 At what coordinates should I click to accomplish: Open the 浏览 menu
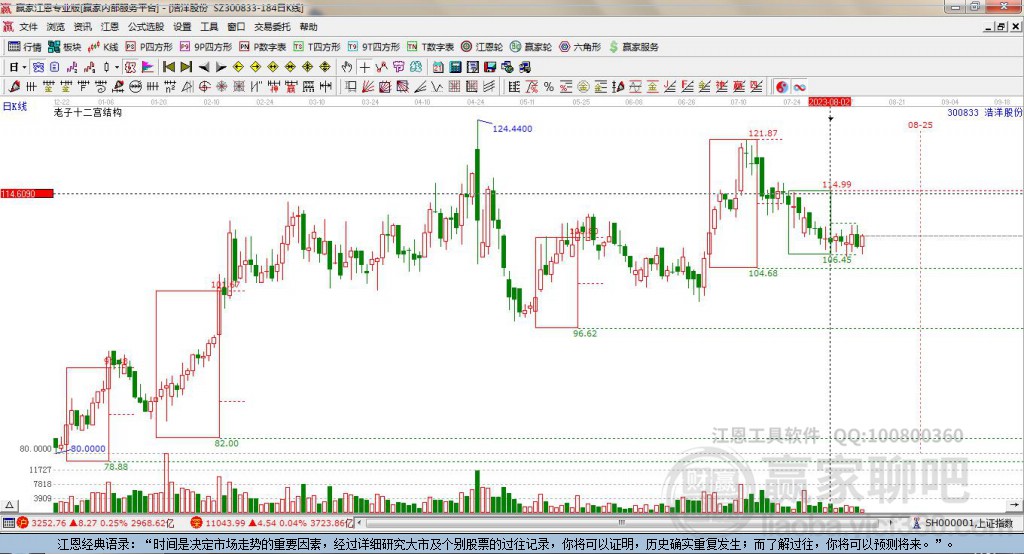(56, 27)
